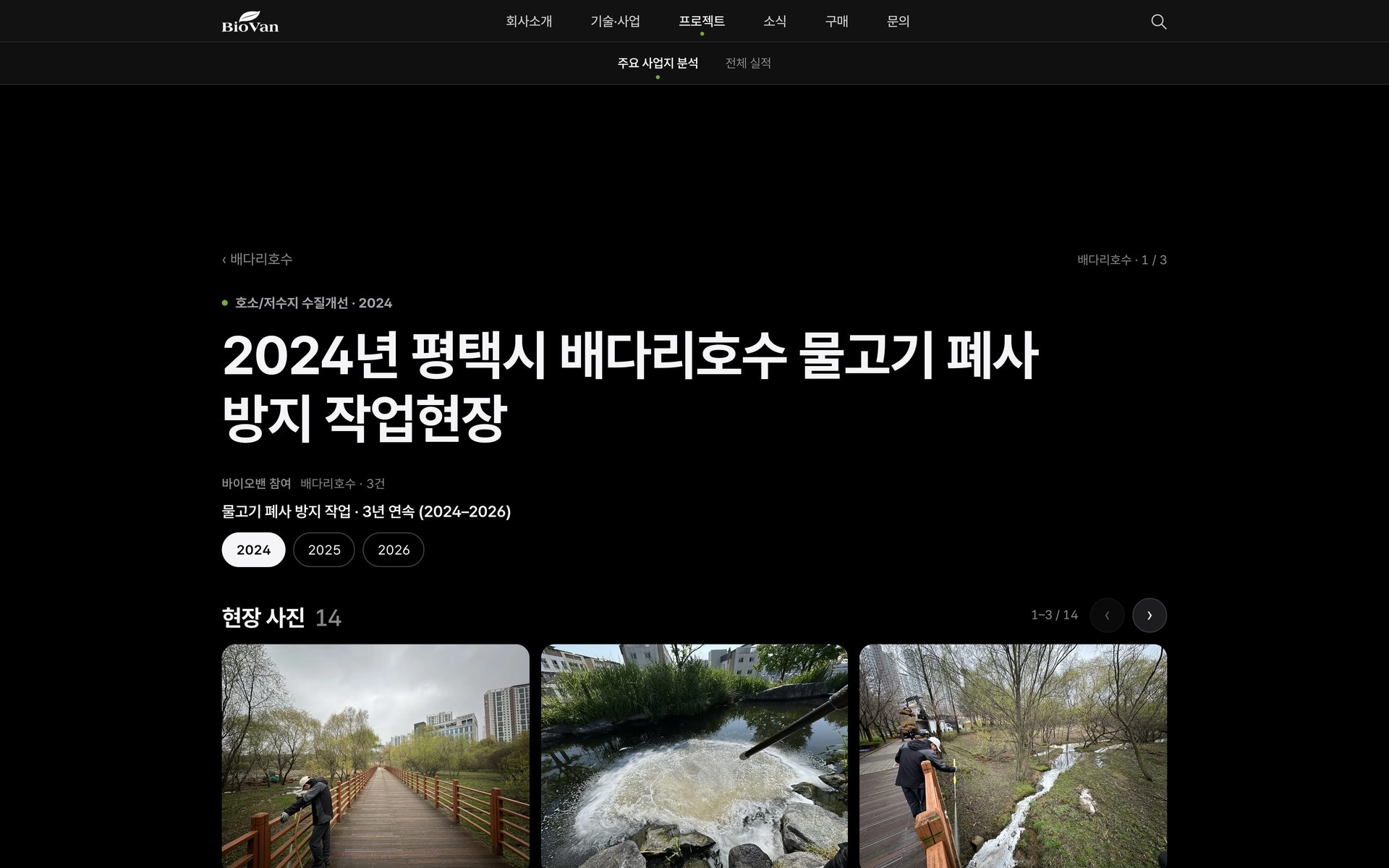Click the 배다리호수 · 1 / 3 counter
The height and width of the screenshot is (868, 1389).
[1122, 260]
